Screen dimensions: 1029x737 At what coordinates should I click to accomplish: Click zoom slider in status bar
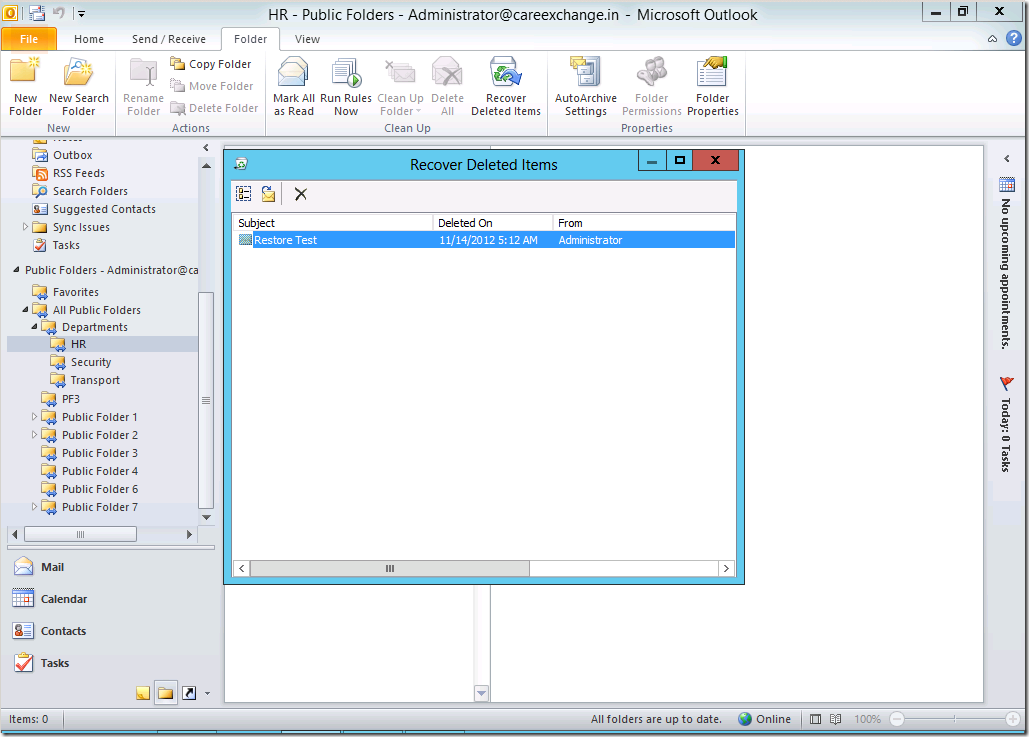(x=954, y=719)
